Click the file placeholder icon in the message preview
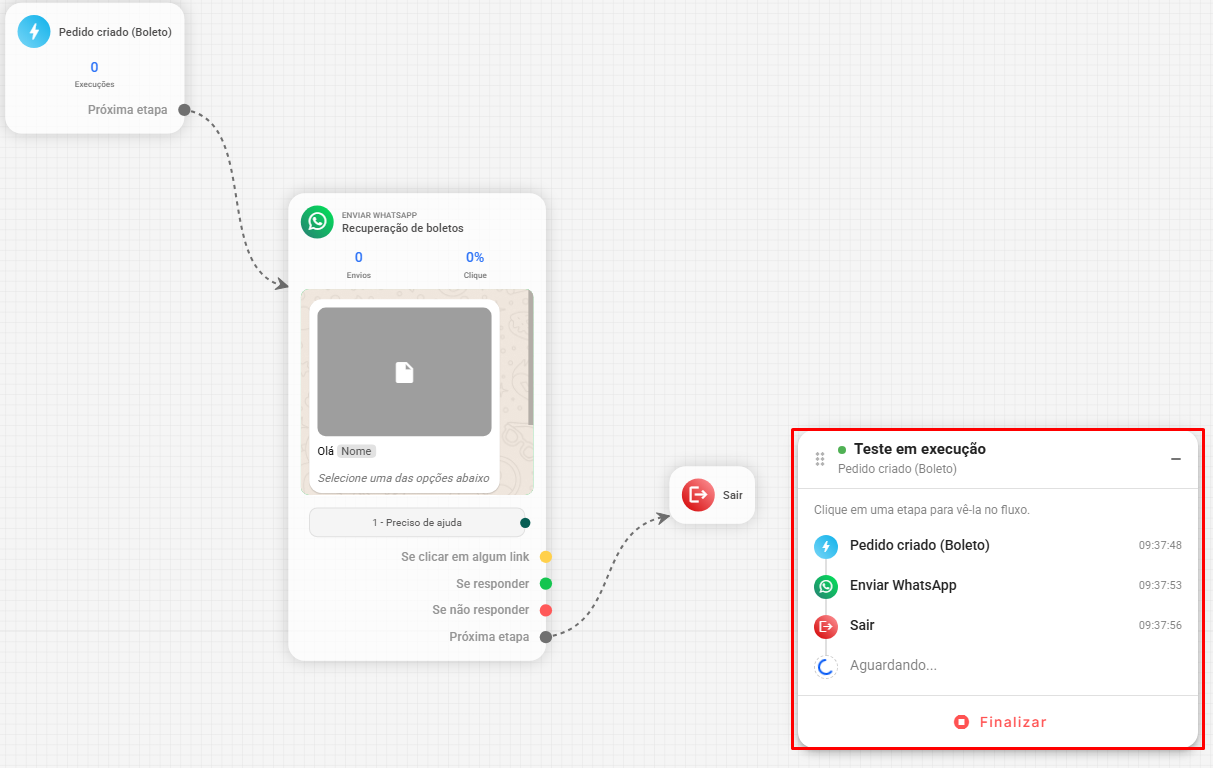The image size is (1213, 768). point(404,372)
